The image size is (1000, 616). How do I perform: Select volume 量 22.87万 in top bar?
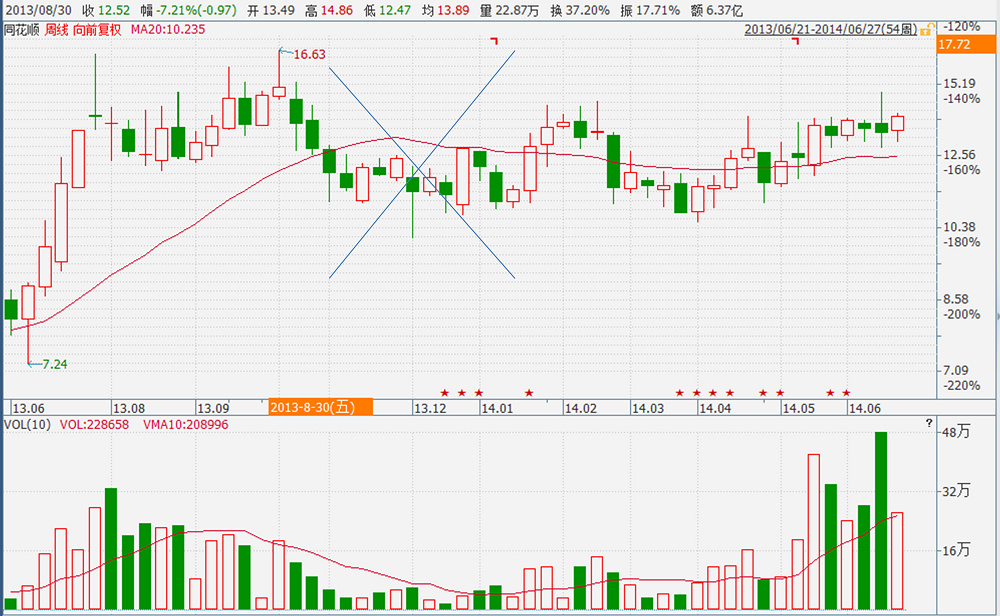point(509,11)
